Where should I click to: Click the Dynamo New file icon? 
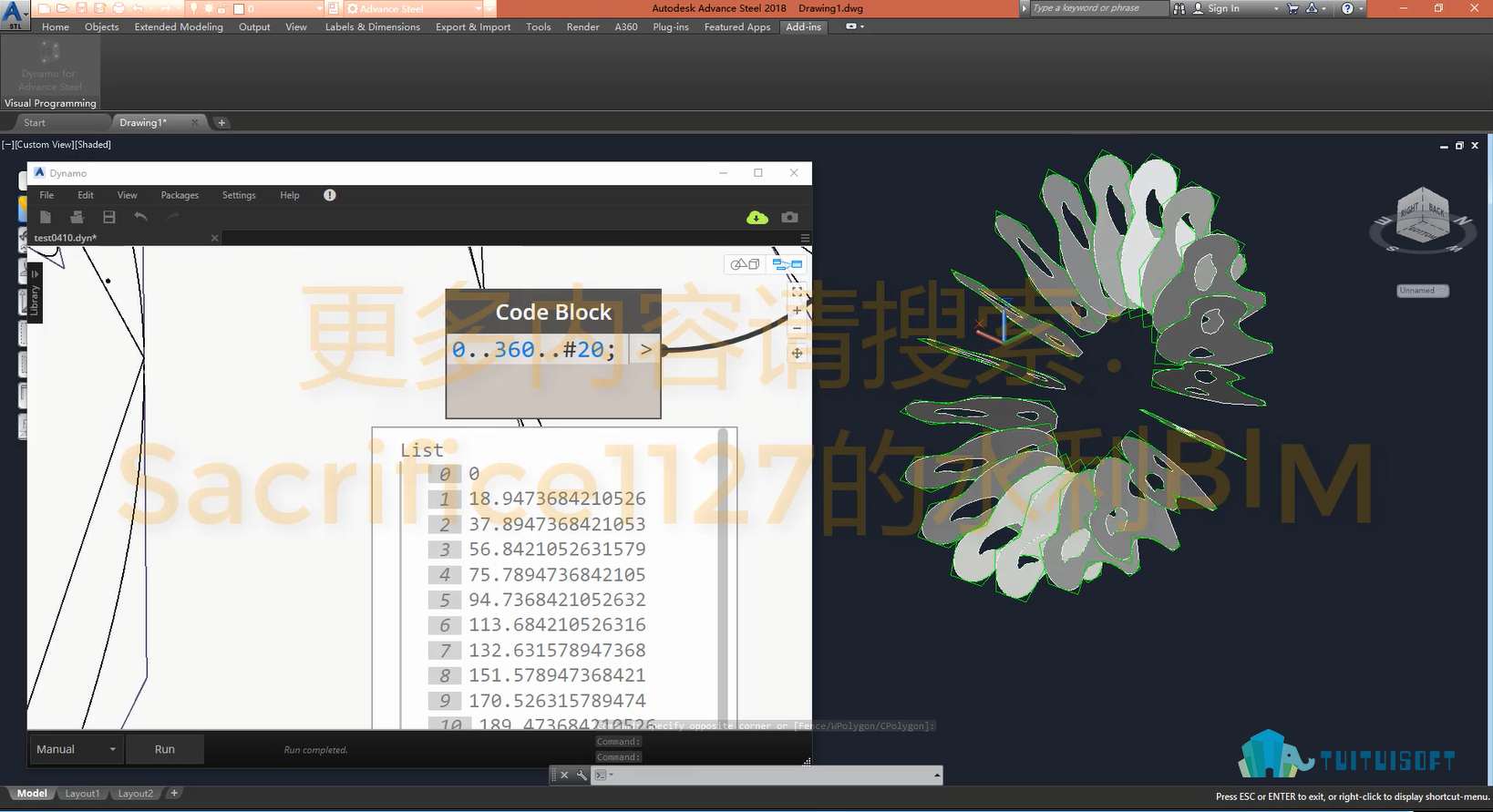[x=46, y=217]
